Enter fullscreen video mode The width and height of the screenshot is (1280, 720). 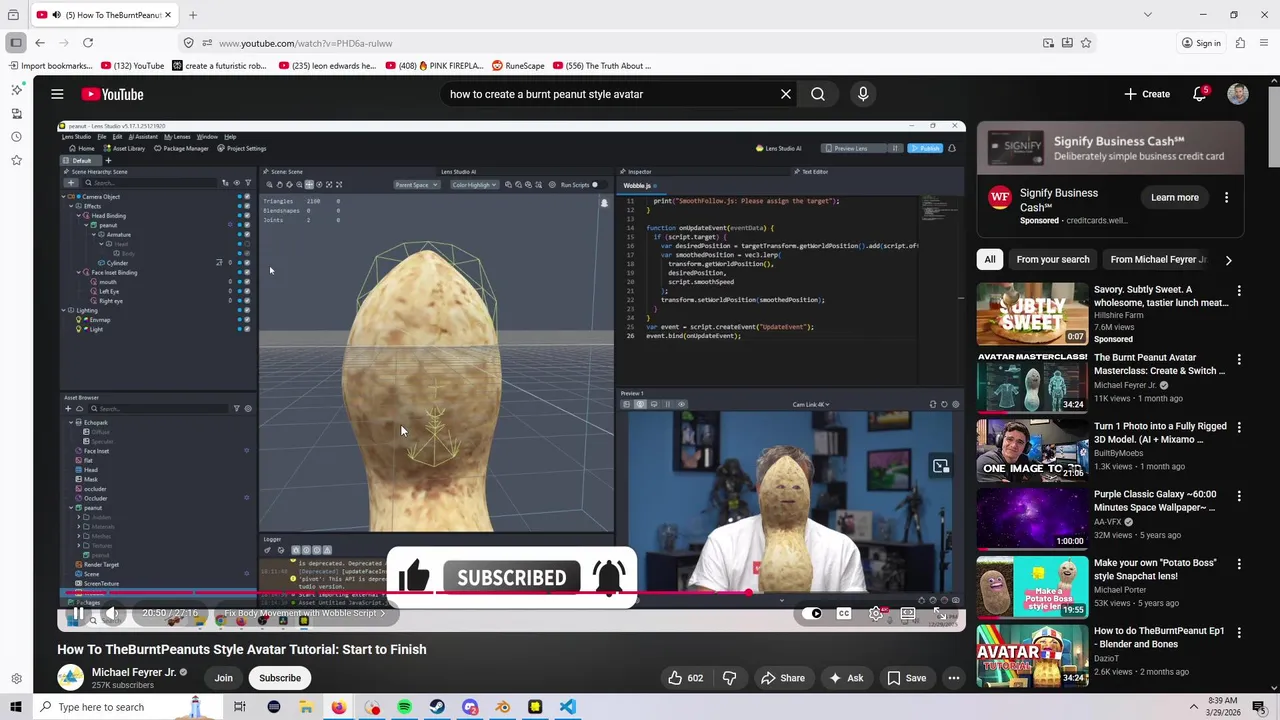(x=940, y=614)
